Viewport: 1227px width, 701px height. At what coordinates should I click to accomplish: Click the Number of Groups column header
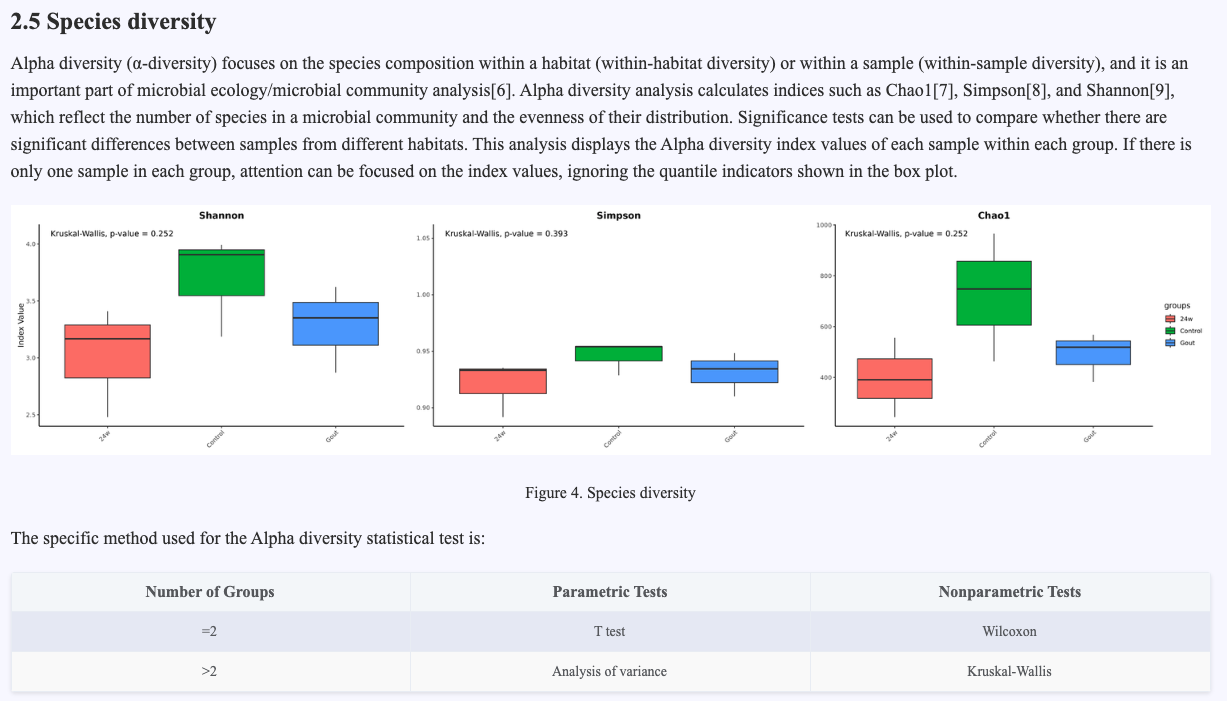pos(210,592)
